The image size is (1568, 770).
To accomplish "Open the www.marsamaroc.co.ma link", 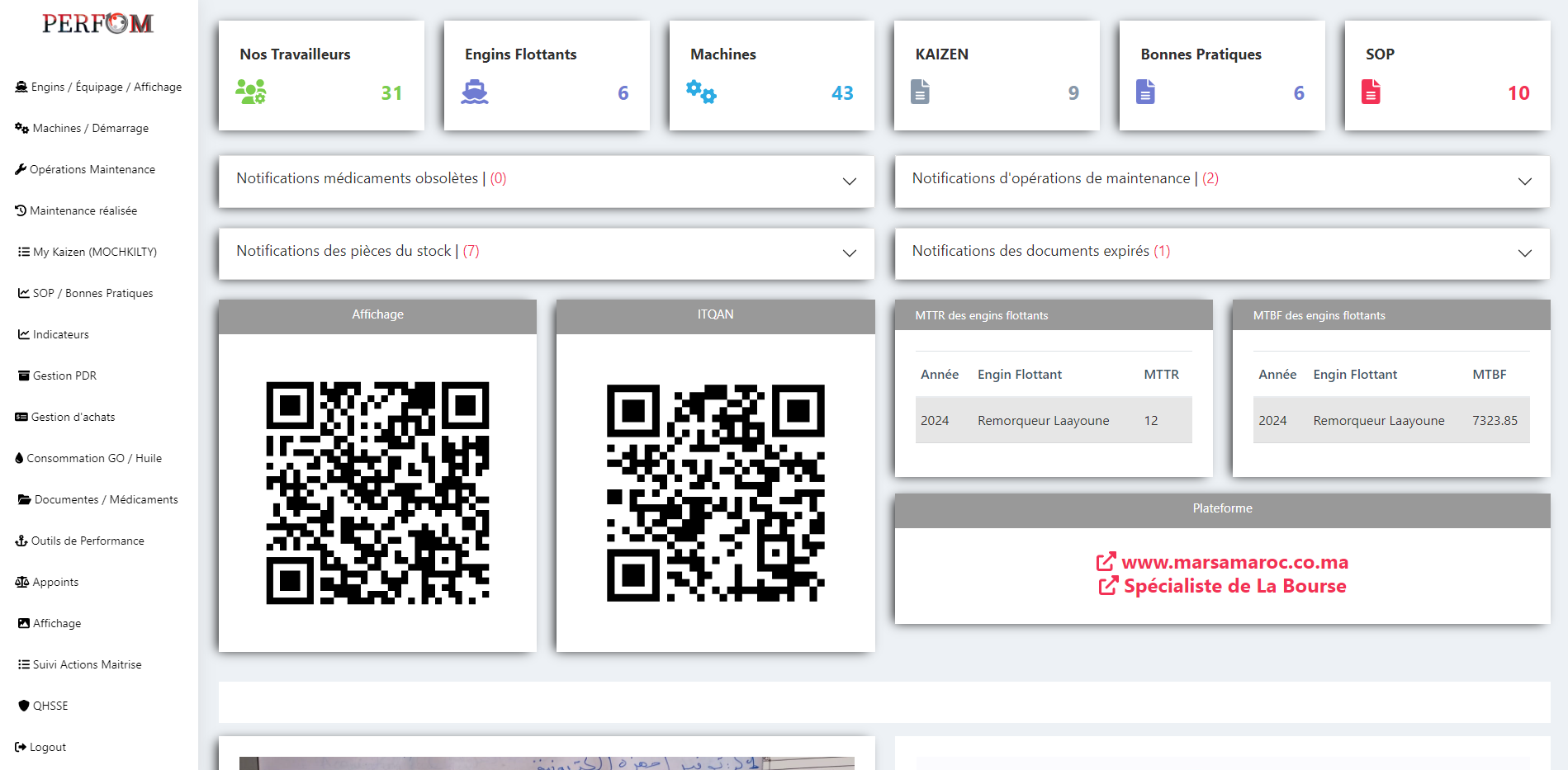I will pos(1234,562).
